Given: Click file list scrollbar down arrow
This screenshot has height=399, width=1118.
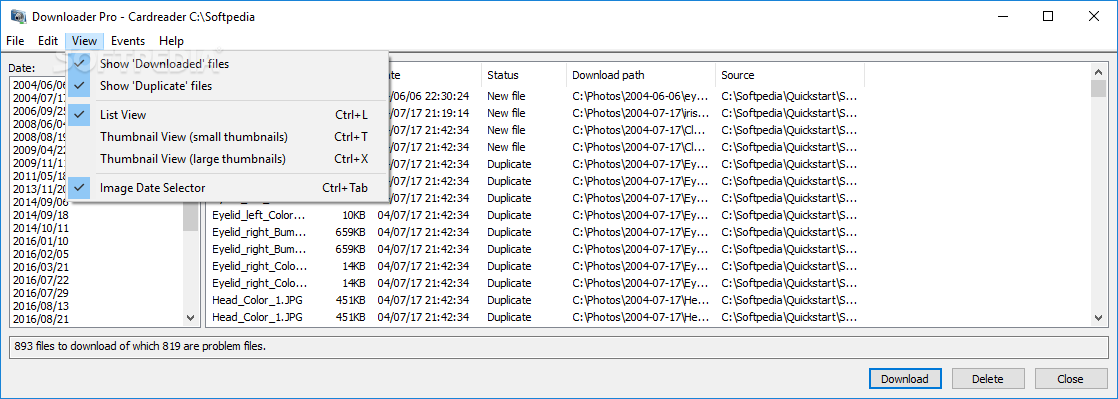Looking at the screenshot, I should (1098, 318).
